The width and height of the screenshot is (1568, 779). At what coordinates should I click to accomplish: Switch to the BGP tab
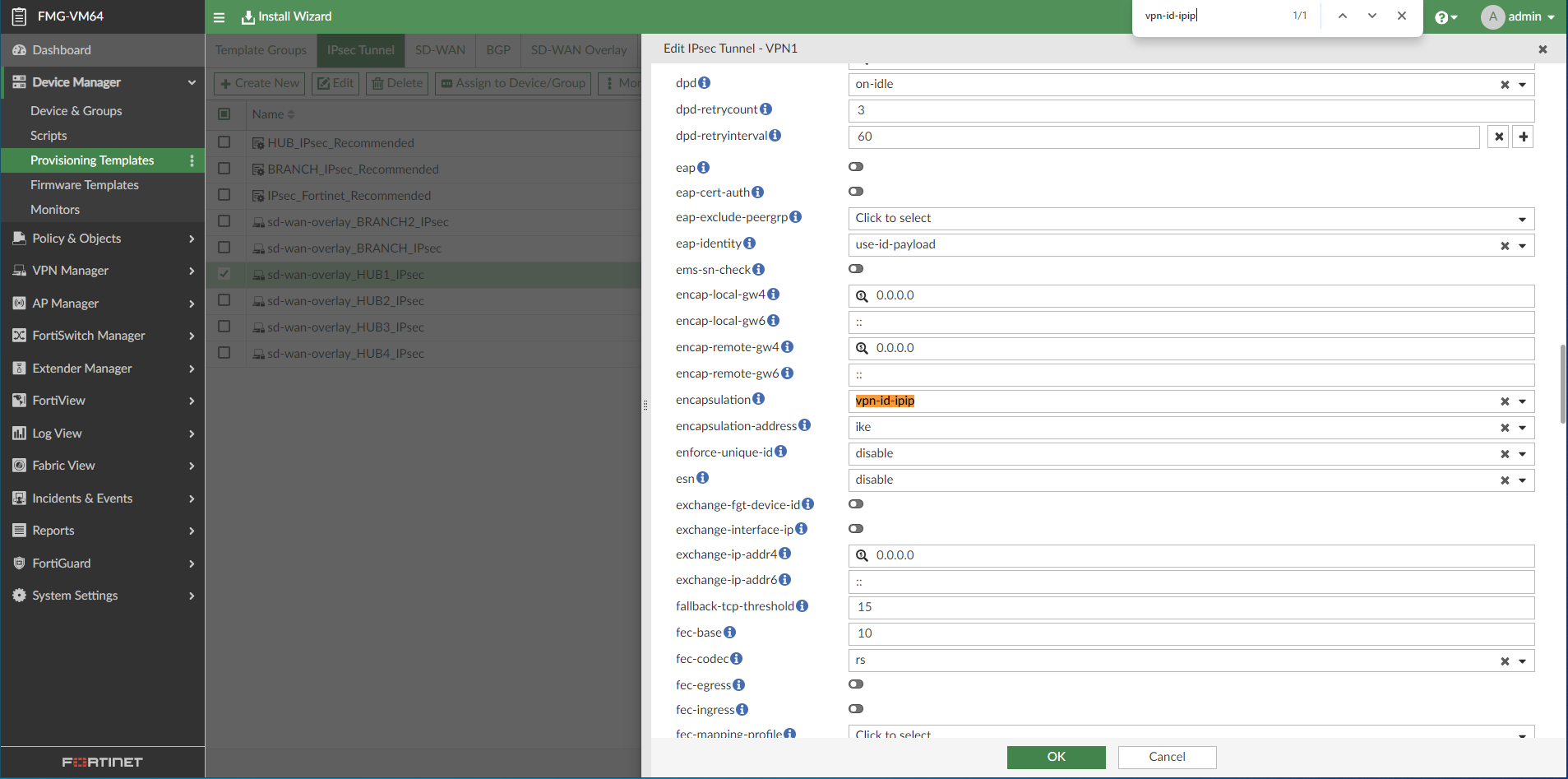pos(497,49)
